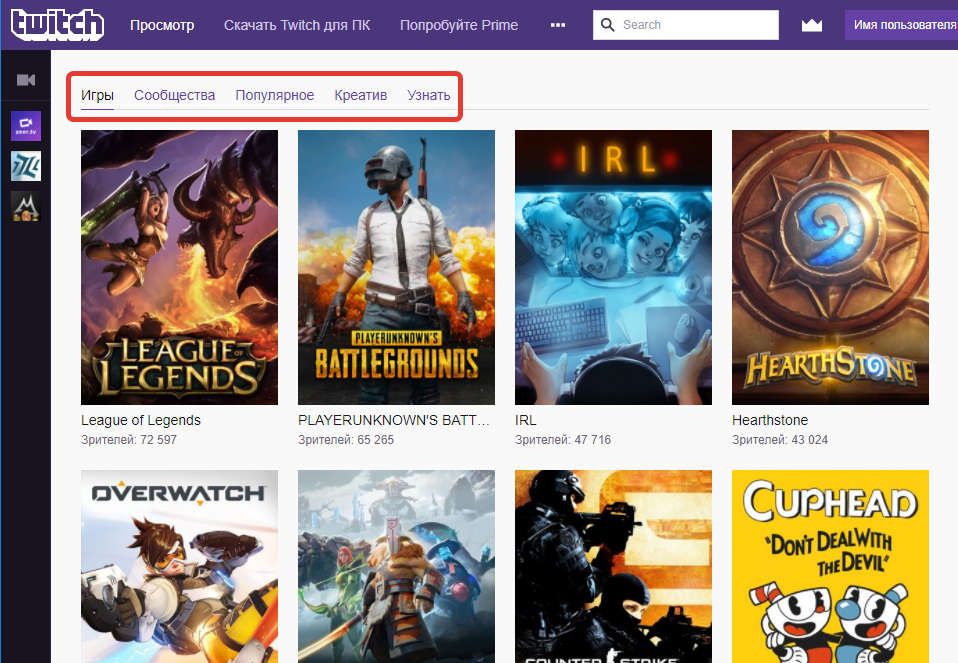Open the Имя пользователя account button

902,25
